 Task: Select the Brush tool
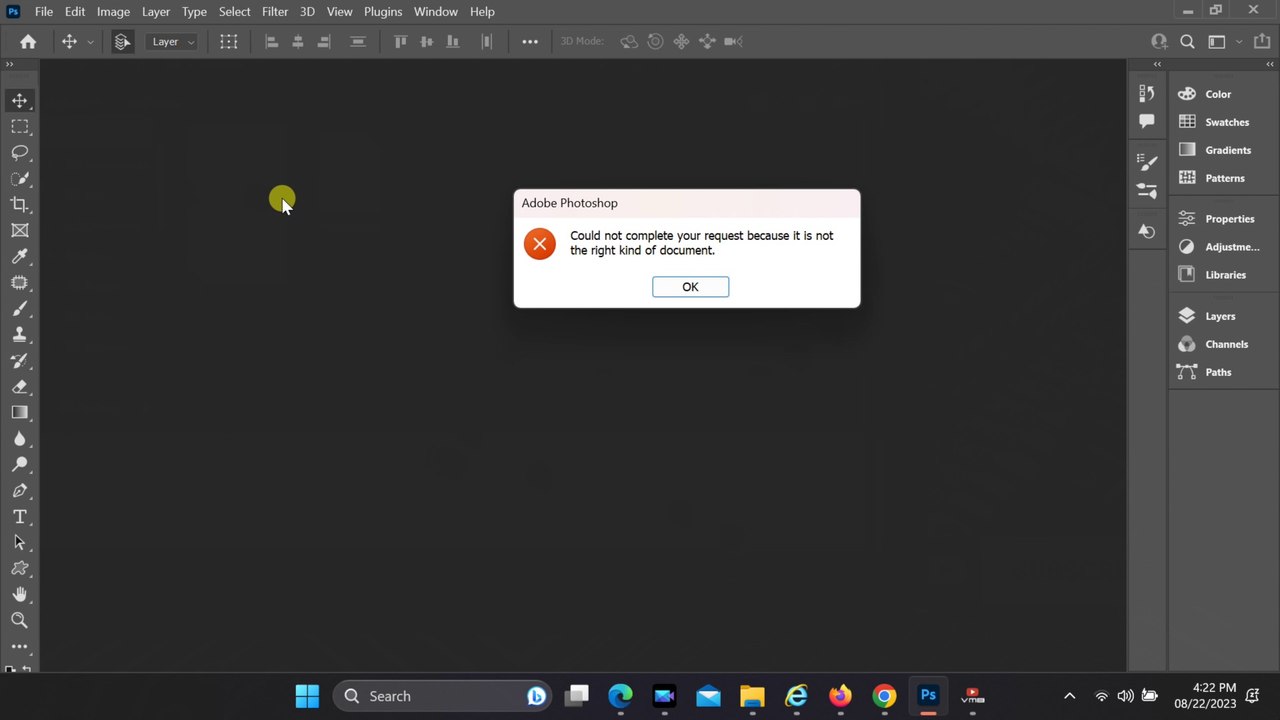point(19,308)
